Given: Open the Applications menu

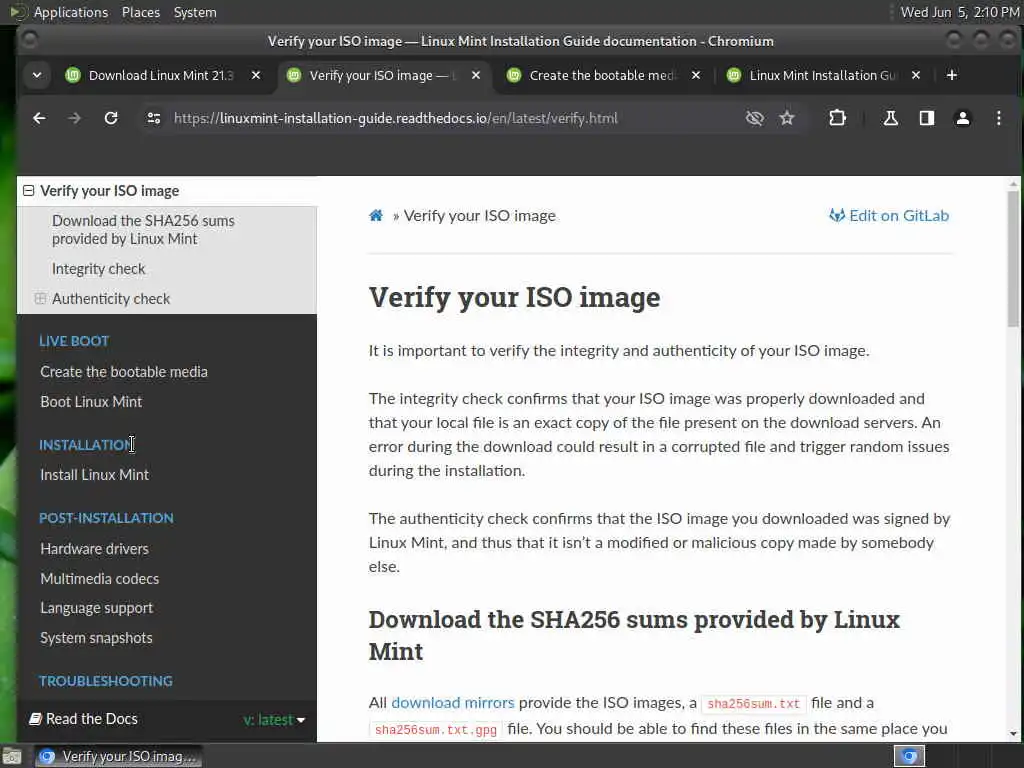Looking at the screenshot, I should coord(71,12).
